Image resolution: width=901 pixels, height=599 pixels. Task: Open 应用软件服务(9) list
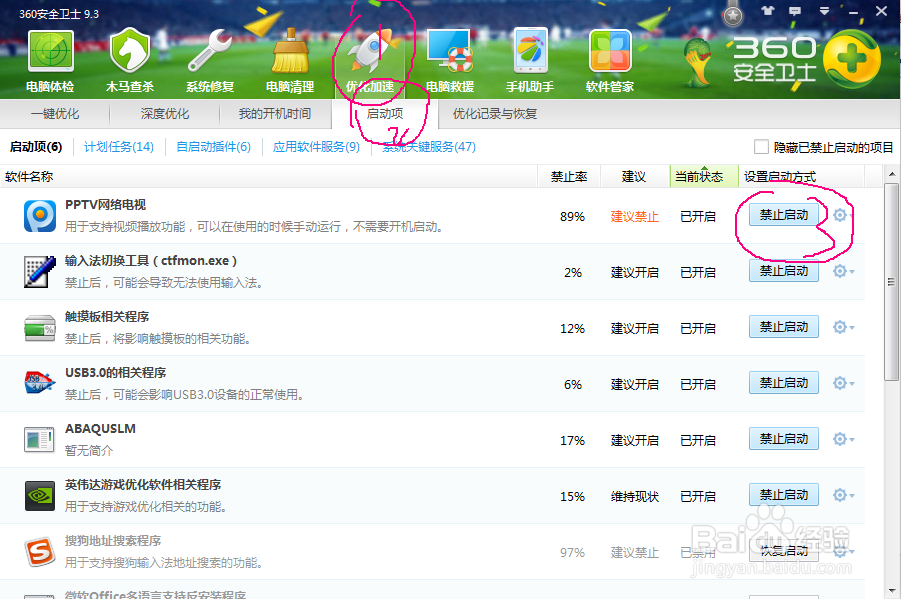click(x=316, y=147)
